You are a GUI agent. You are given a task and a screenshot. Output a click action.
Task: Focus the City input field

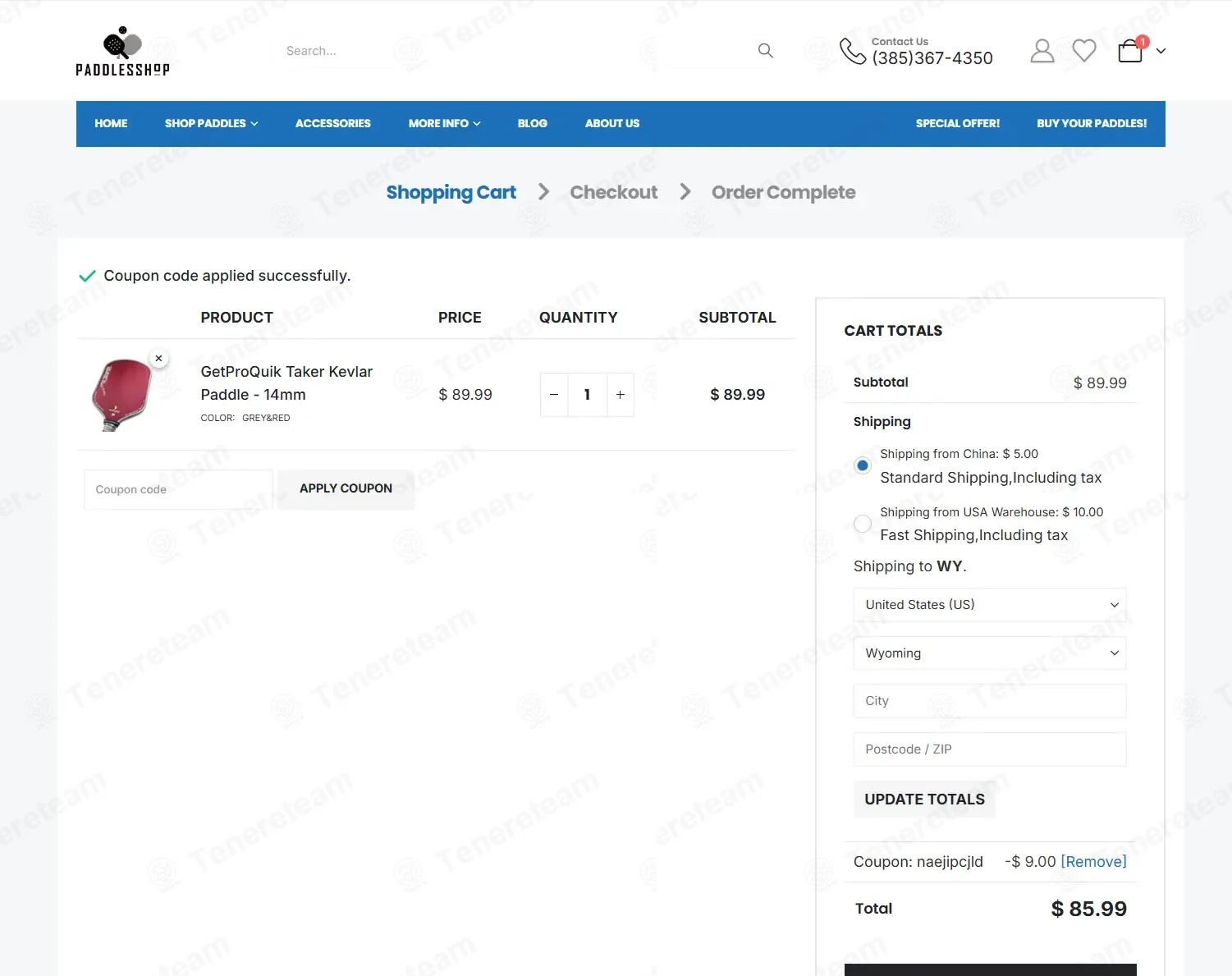[x=990, y=701]
